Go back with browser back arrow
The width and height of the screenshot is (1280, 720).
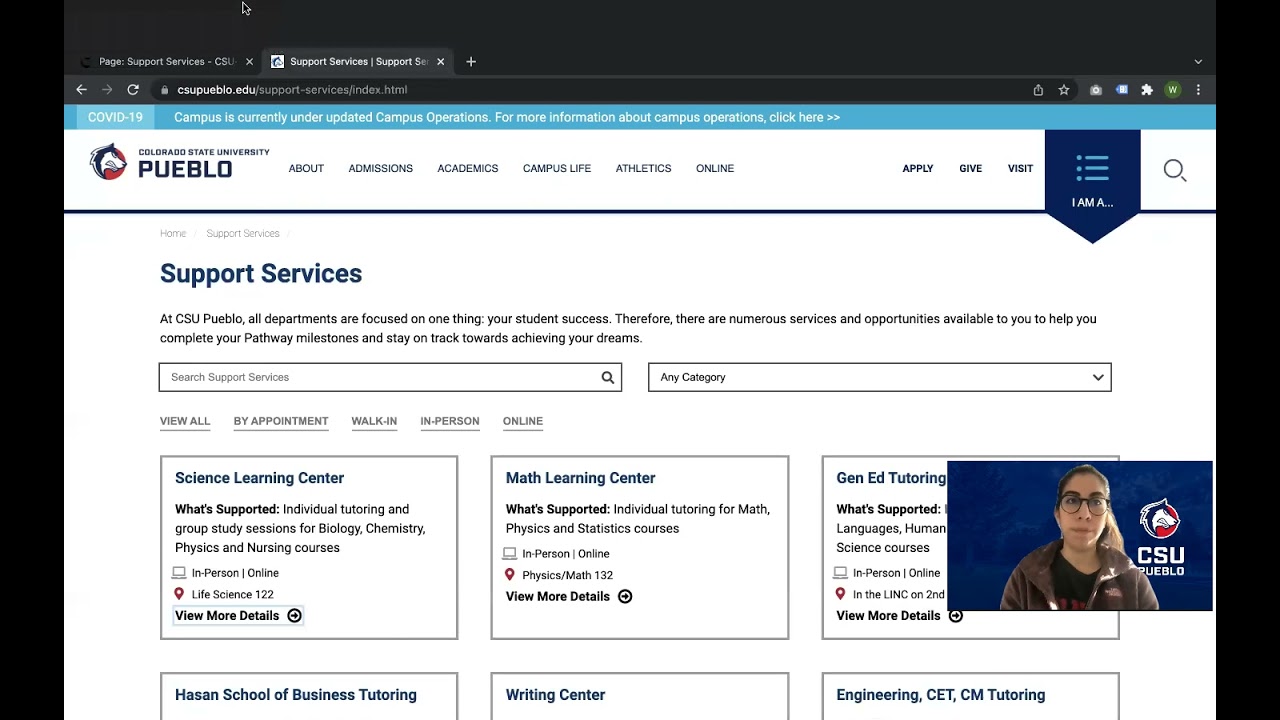pos(81,89)
